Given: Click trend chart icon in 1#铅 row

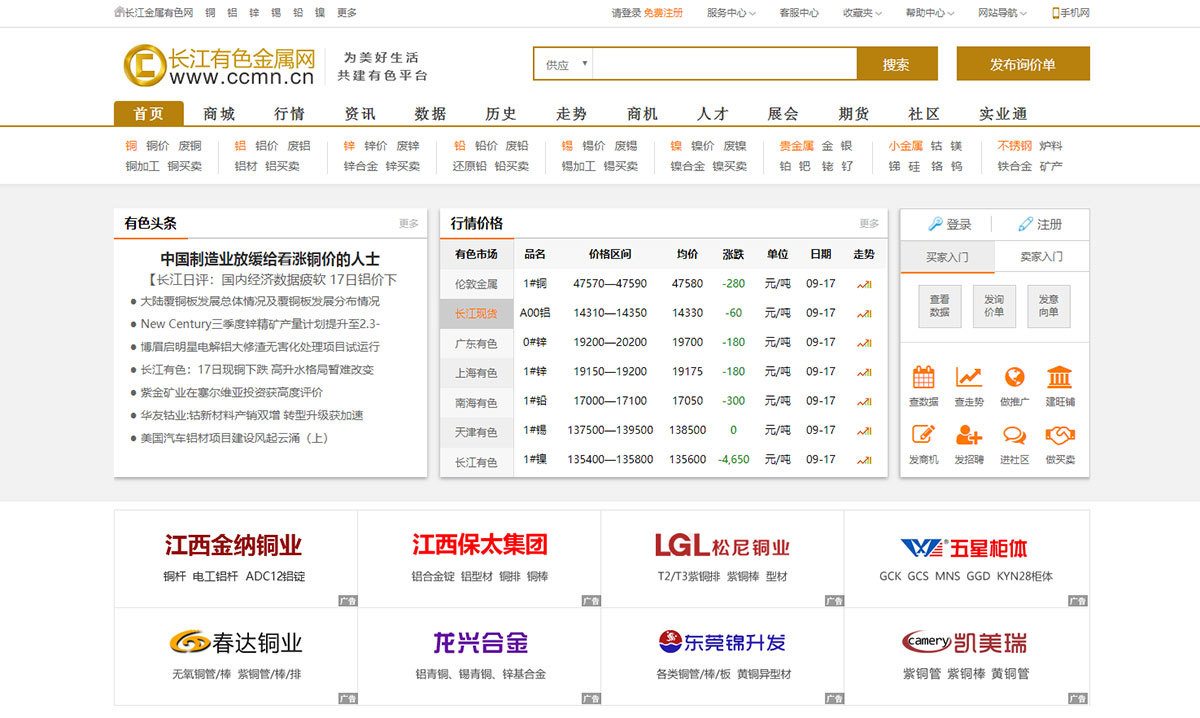Looking at the screenshot, I should click(864, 401).
